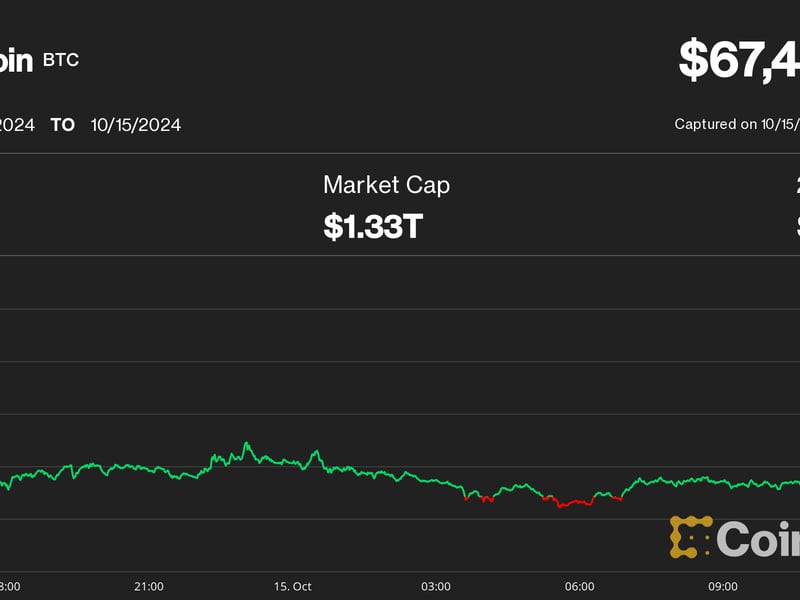
Task: Select the 03:00 time axis label
Action: (435, 586)
